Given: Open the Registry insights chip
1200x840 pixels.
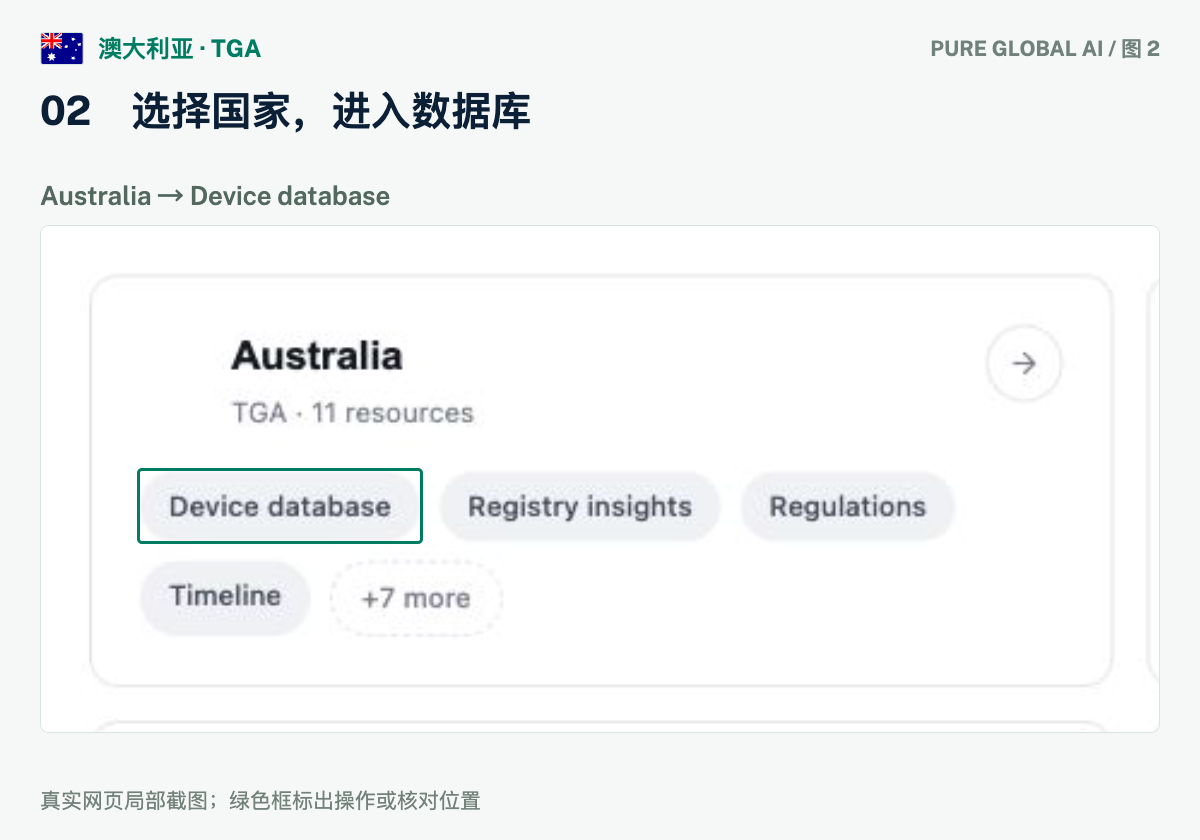Looking at the screenshot, I should tap(580, 506).
